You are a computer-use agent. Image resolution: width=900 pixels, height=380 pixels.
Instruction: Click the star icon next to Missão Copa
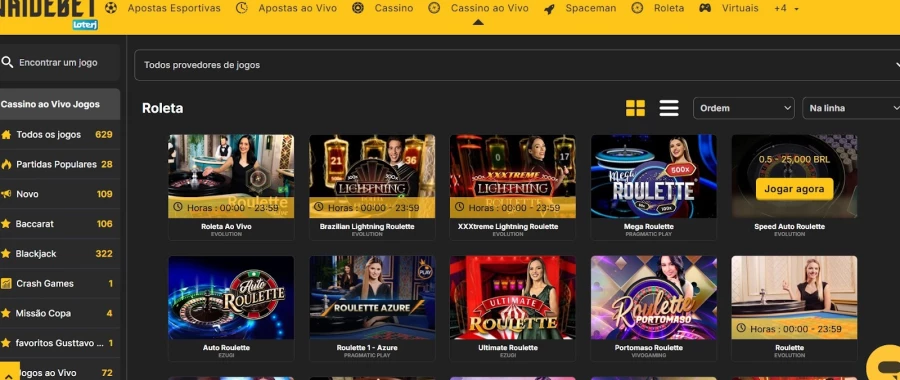tap(6, 313)
